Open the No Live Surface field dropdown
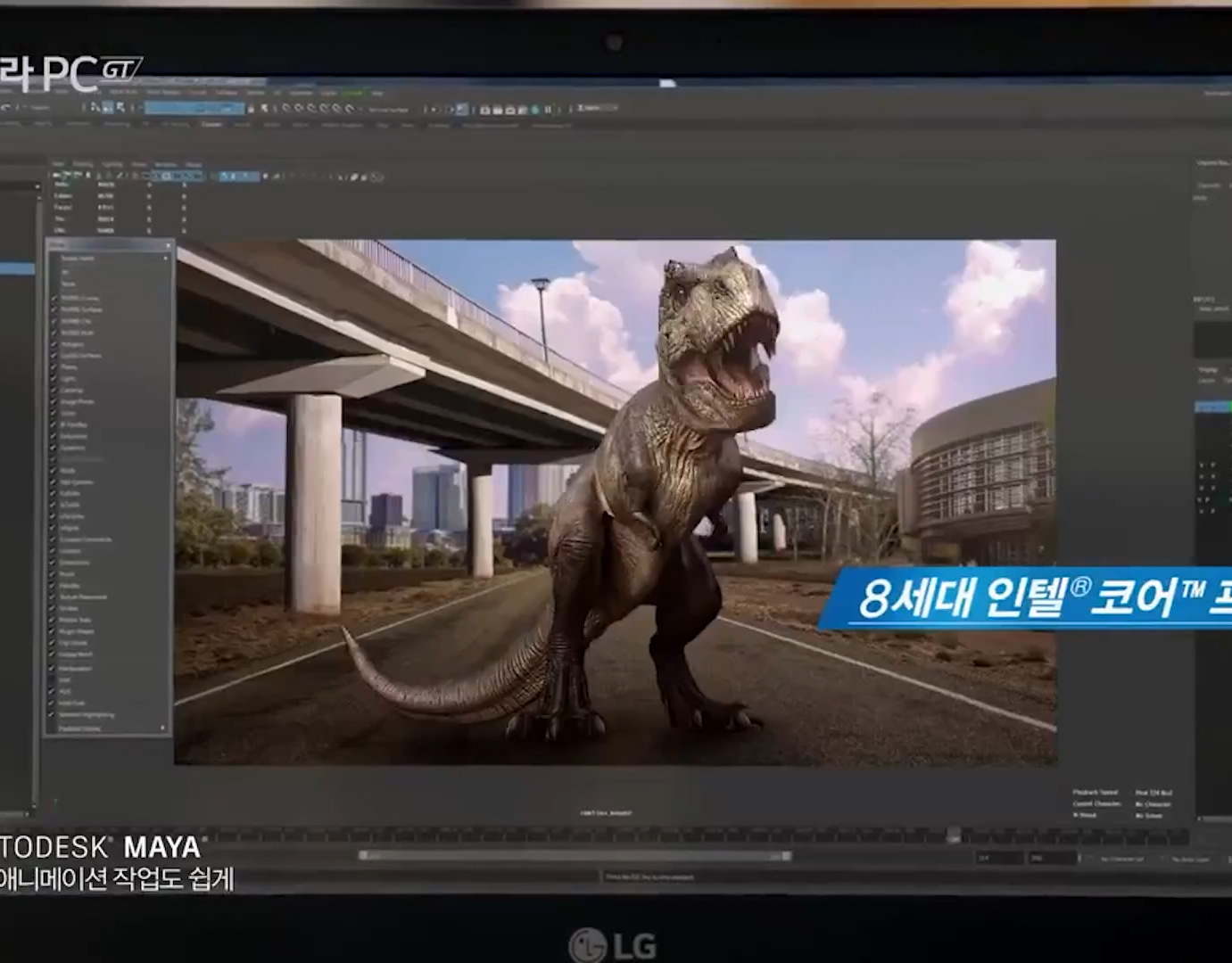 point(389,110)
